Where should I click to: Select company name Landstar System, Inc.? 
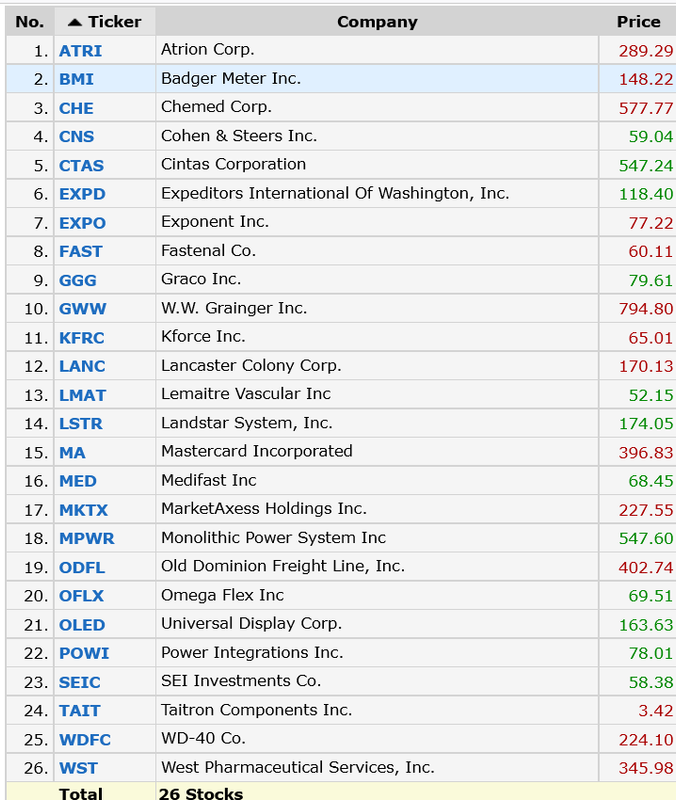pyautogui.click(x=247, y=423)
